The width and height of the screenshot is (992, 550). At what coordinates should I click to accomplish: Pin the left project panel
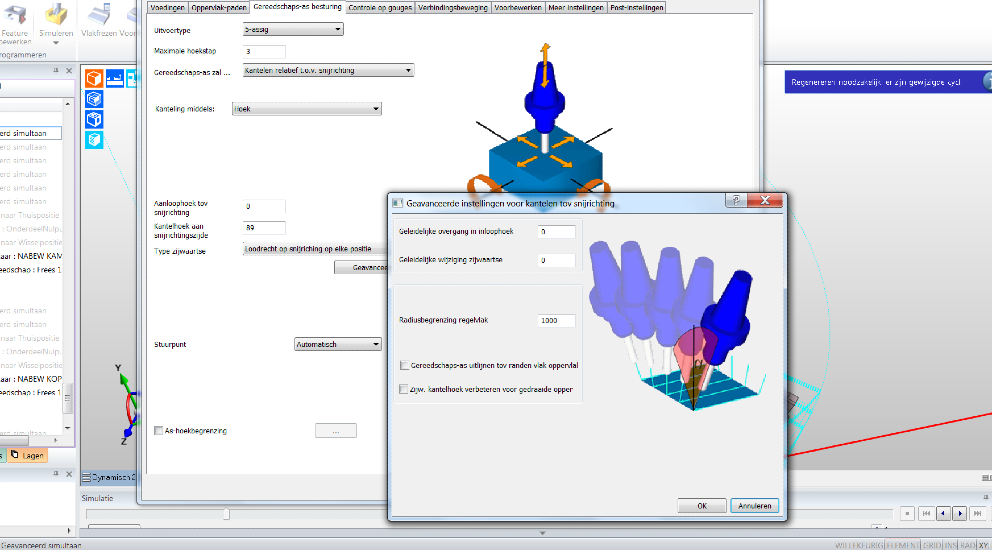pos(56,71)
